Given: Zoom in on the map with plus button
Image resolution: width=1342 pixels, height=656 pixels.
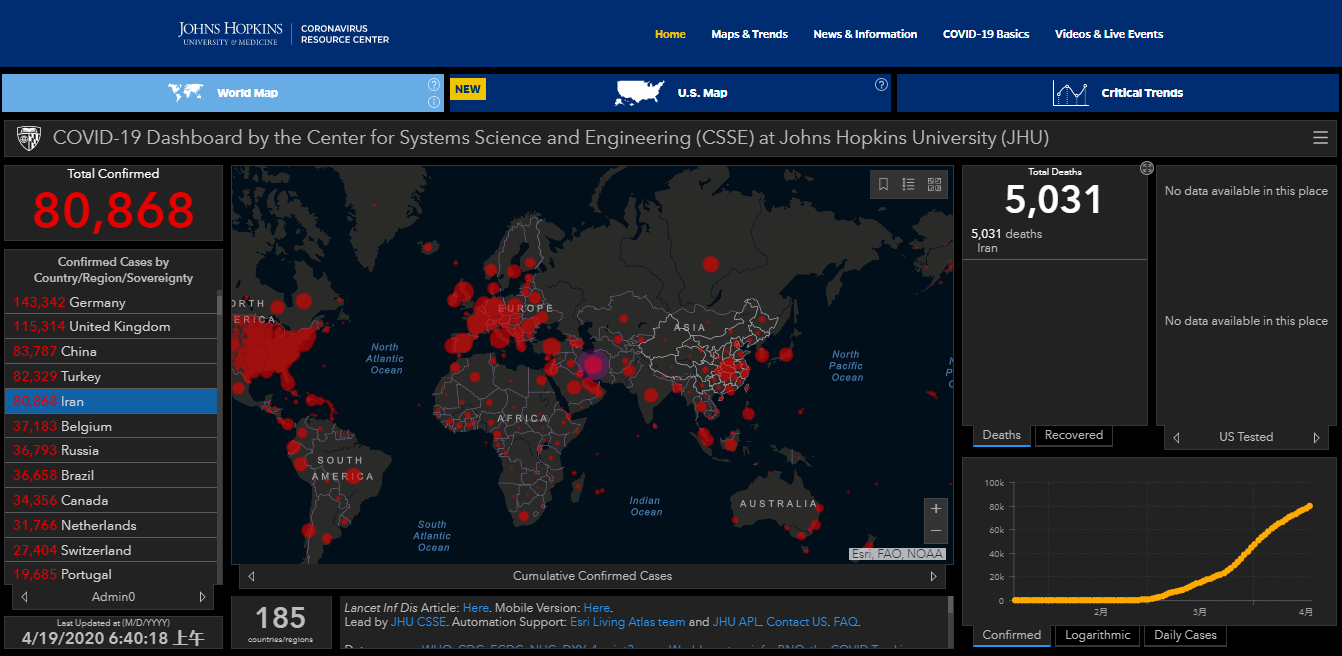Looking at the screenshot, I should pyautogui.click(x=936, y=508).
